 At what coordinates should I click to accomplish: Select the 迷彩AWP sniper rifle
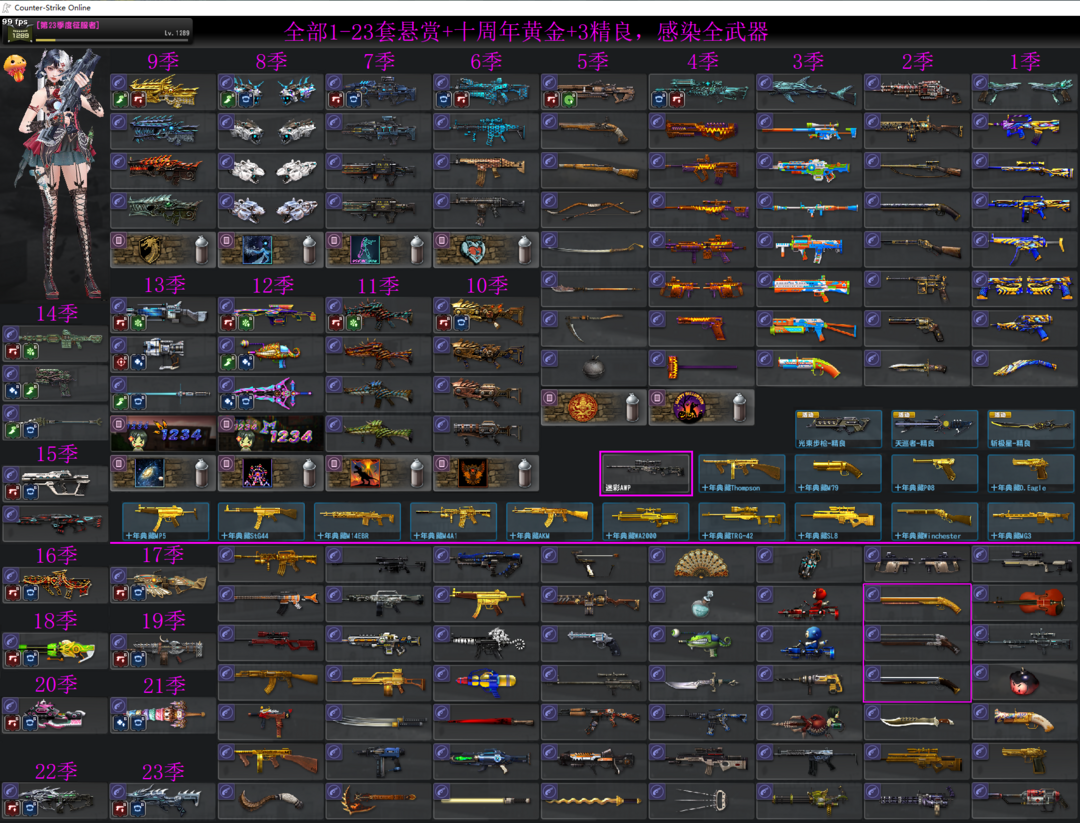click(x=646, y=473)
